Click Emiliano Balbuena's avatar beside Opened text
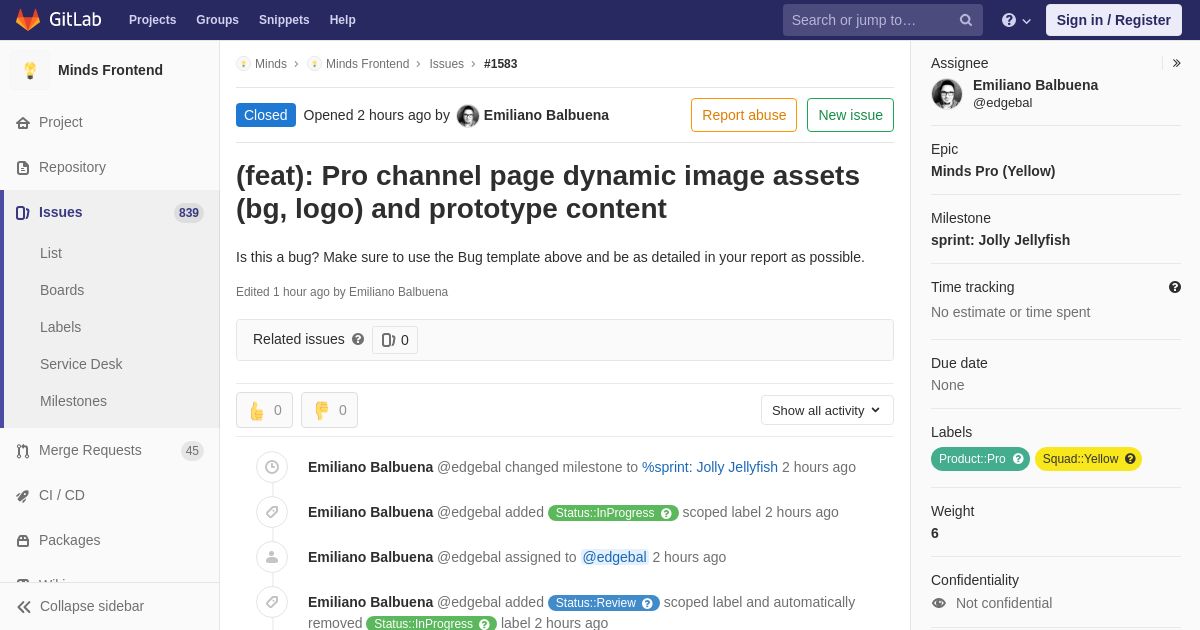The height and width of the screenshot is (630, 1200). click(x=468, y=116)
